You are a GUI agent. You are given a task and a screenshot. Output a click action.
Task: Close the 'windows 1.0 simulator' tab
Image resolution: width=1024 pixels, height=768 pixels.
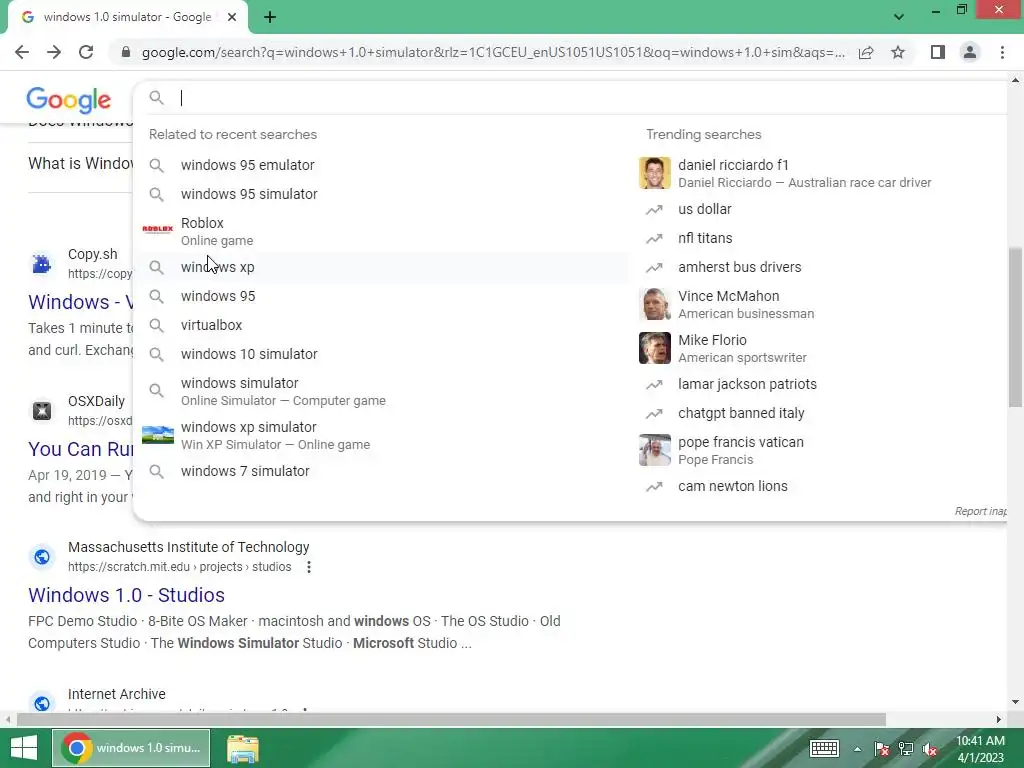click(x=232, y=18)
